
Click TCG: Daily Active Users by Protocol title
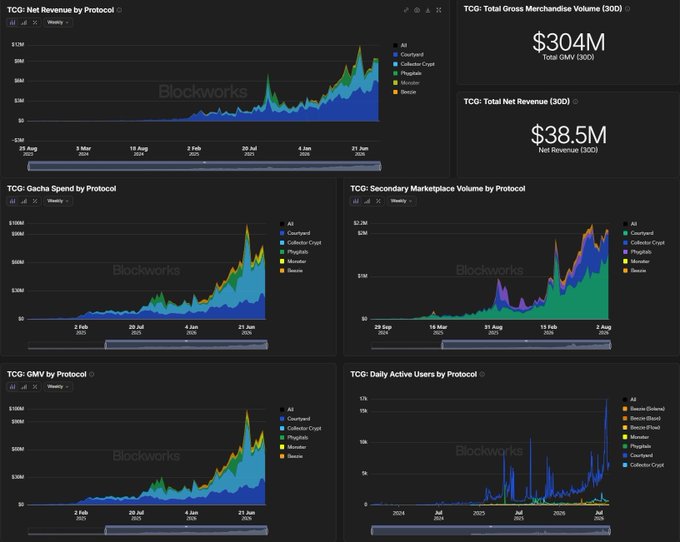point(414,374)
